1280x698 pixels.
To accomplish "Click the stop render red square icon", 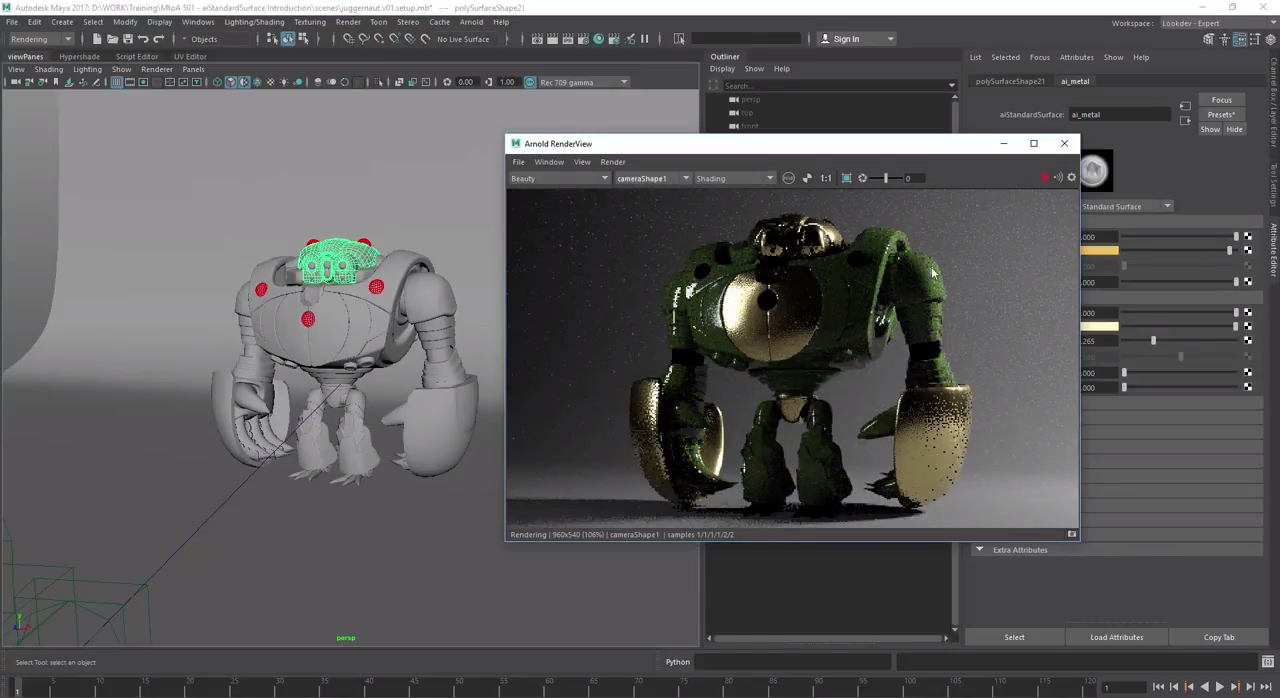I will coord(1045,177).
